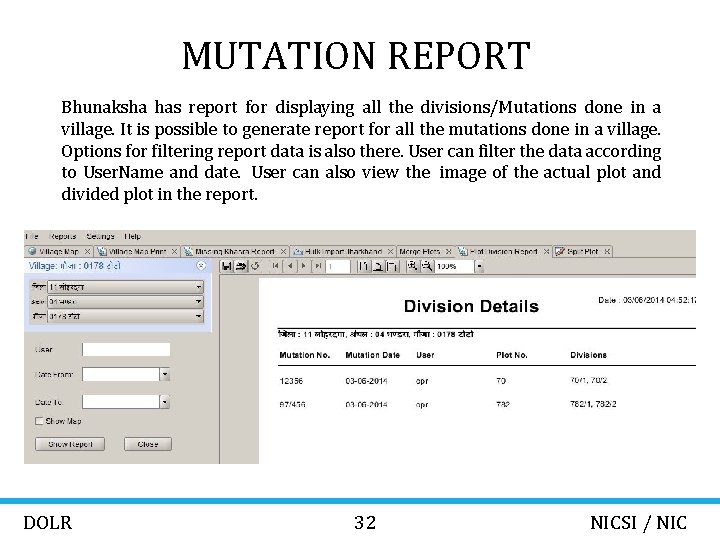Click the Divisions column header

588,355
